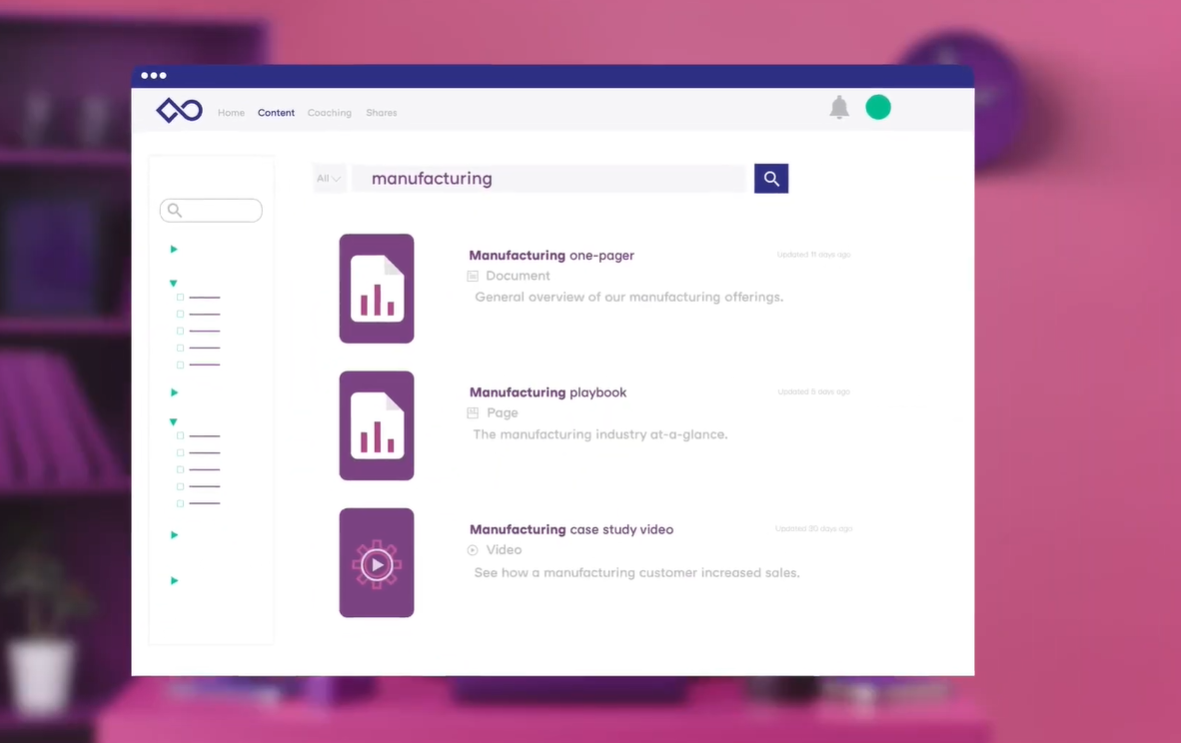Check the last box in first expanded group
Viewport: 1181px width, 743px height.
(x=180, y=365)
